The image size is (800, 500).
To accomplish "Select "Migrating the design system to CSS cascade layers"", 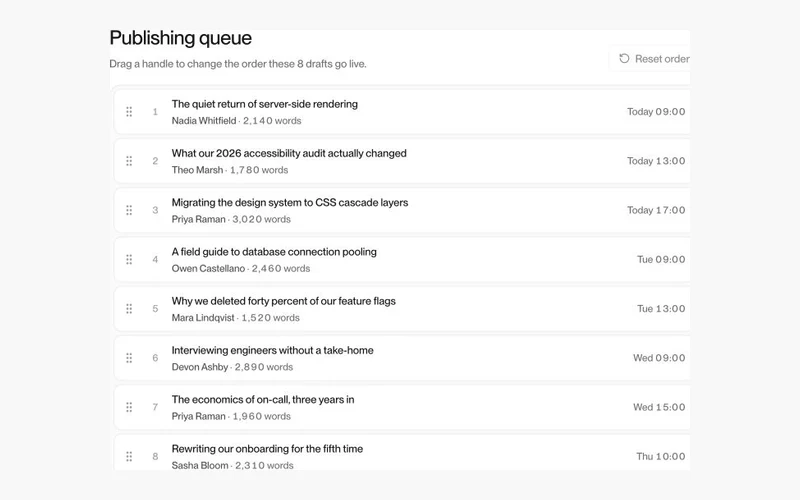I will [x=290, y=203].
